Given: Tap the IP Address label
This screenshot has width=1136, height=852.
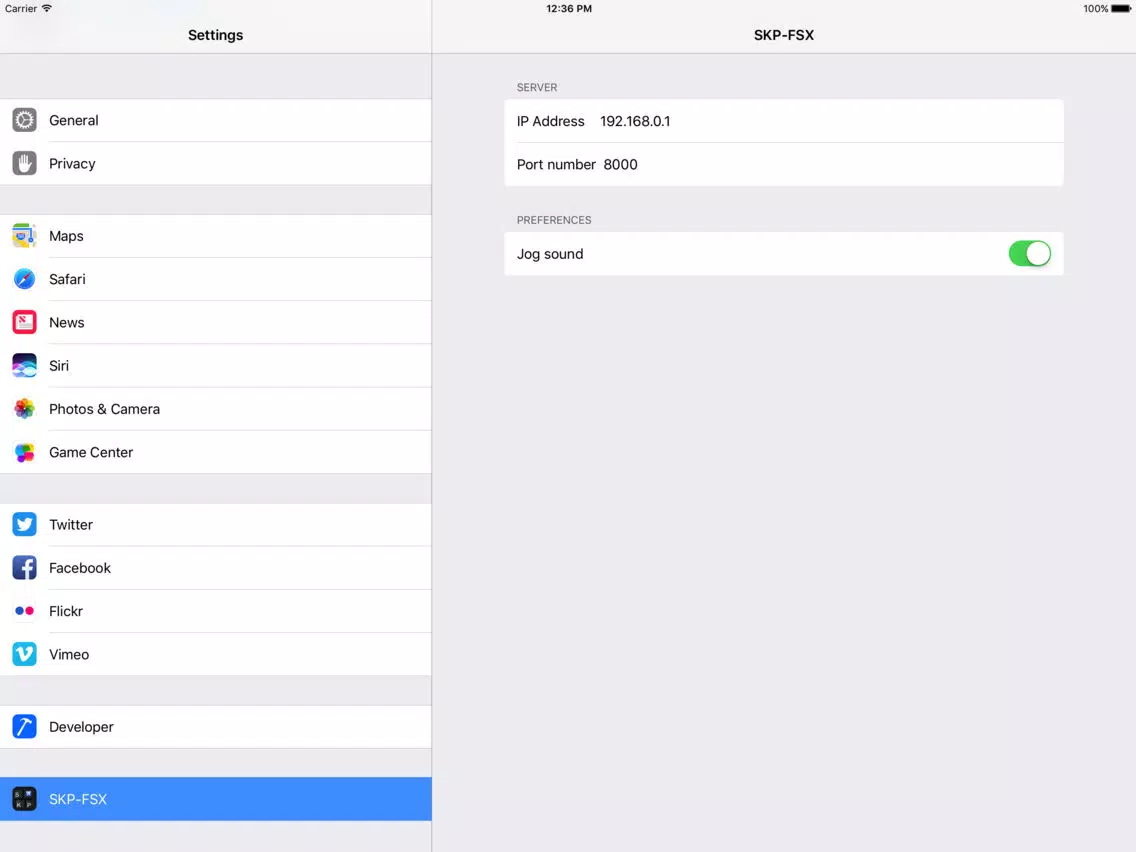Looking at the screenshot, I should [x=551, y=121].
